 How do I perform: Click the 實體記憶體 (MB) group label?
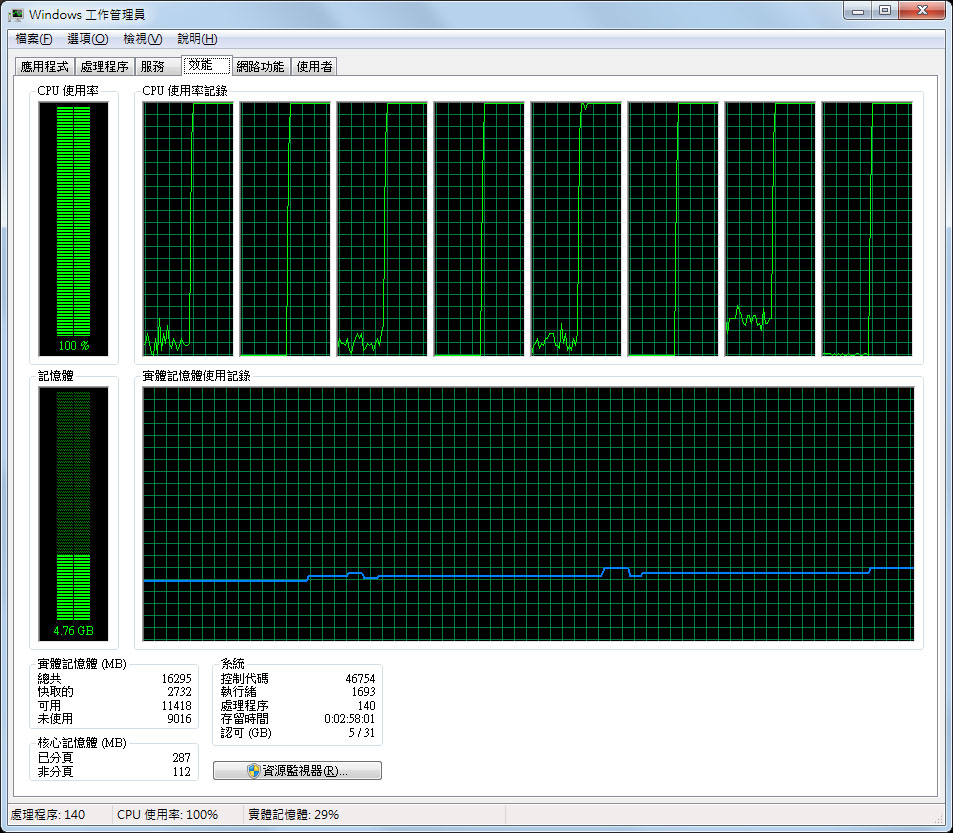click(x=82, y=663)
